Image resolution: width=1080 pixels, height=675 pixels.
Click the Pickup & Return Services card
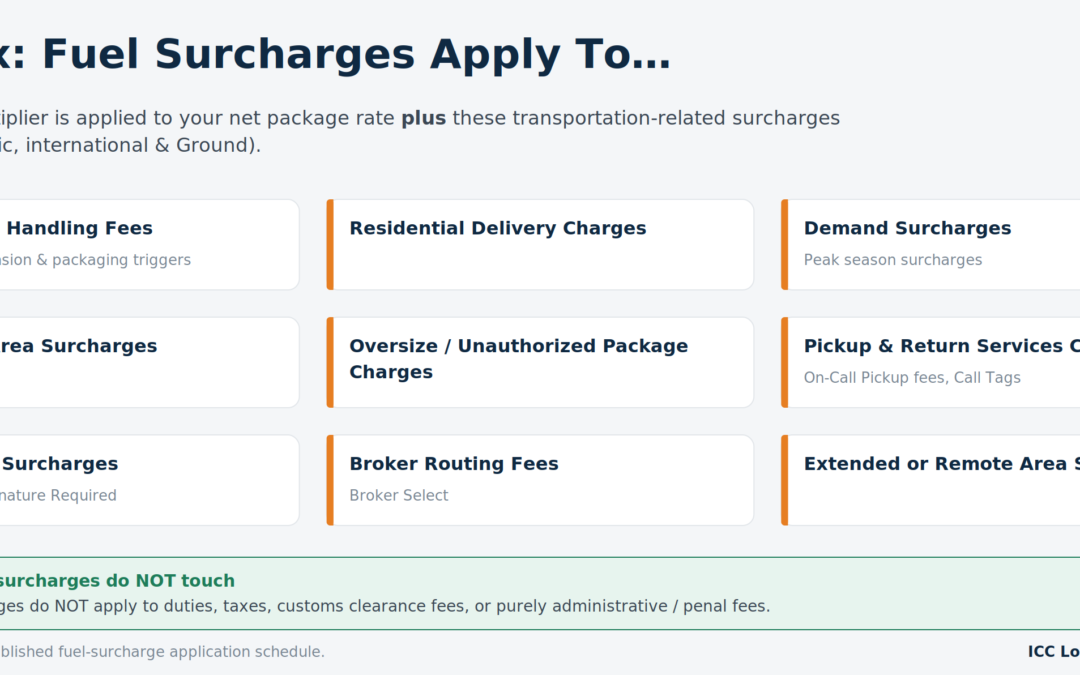pyautogui.click(x=931, y=362)
